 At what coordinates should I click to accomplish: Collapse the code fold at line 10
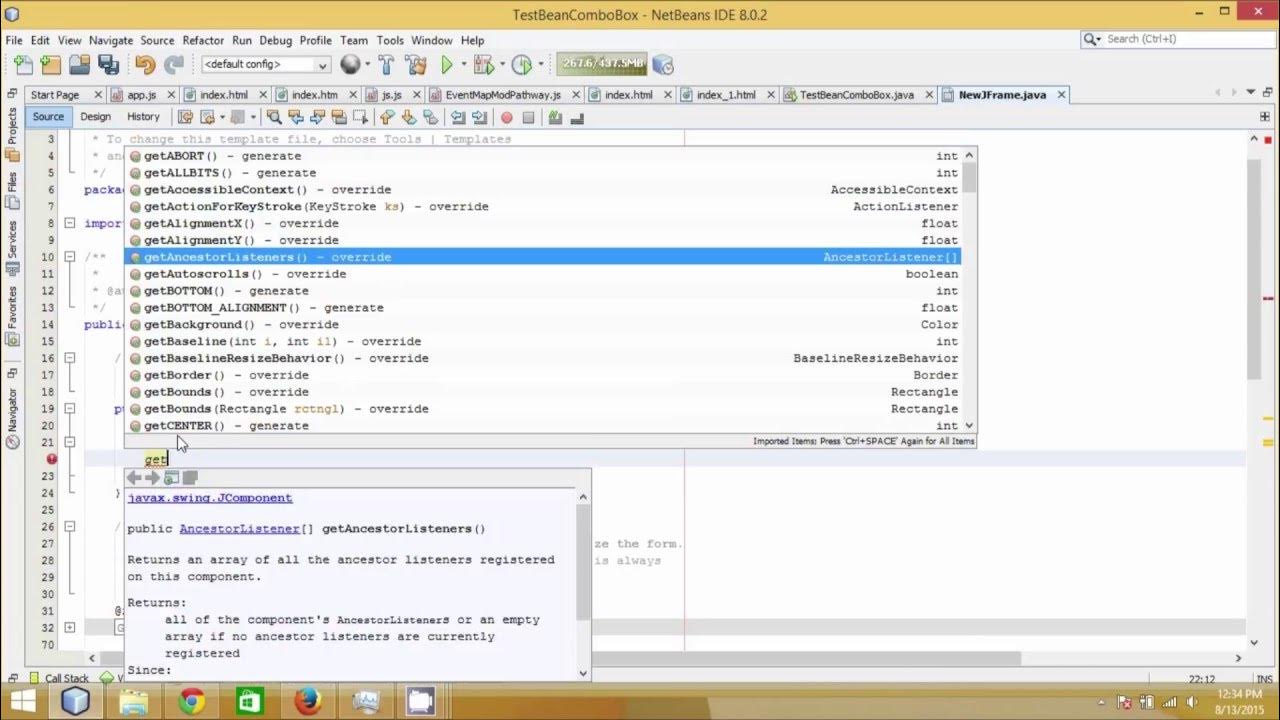70,257
